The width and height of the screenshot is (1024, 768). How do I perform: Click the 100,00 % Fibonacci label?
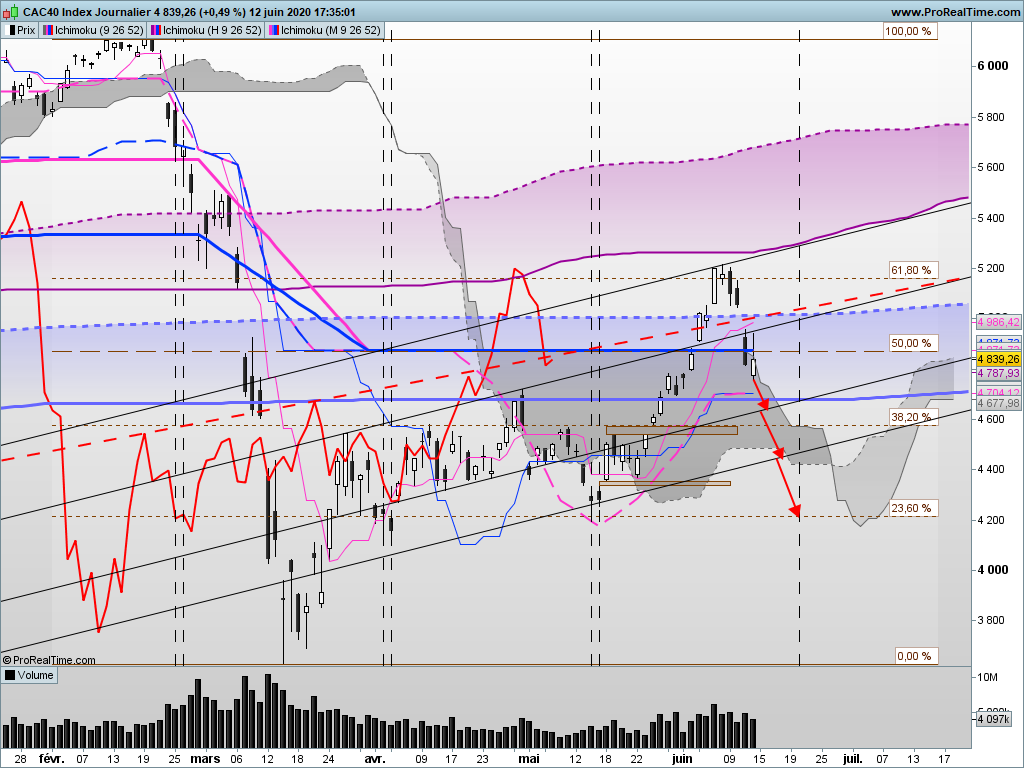pos(909,31)
